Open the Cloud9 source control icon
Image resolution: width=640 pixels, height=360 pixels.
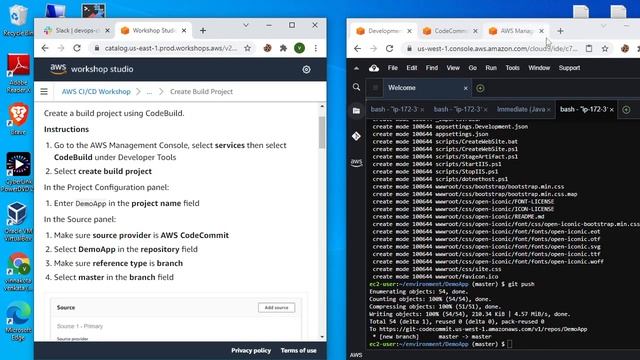356,136
